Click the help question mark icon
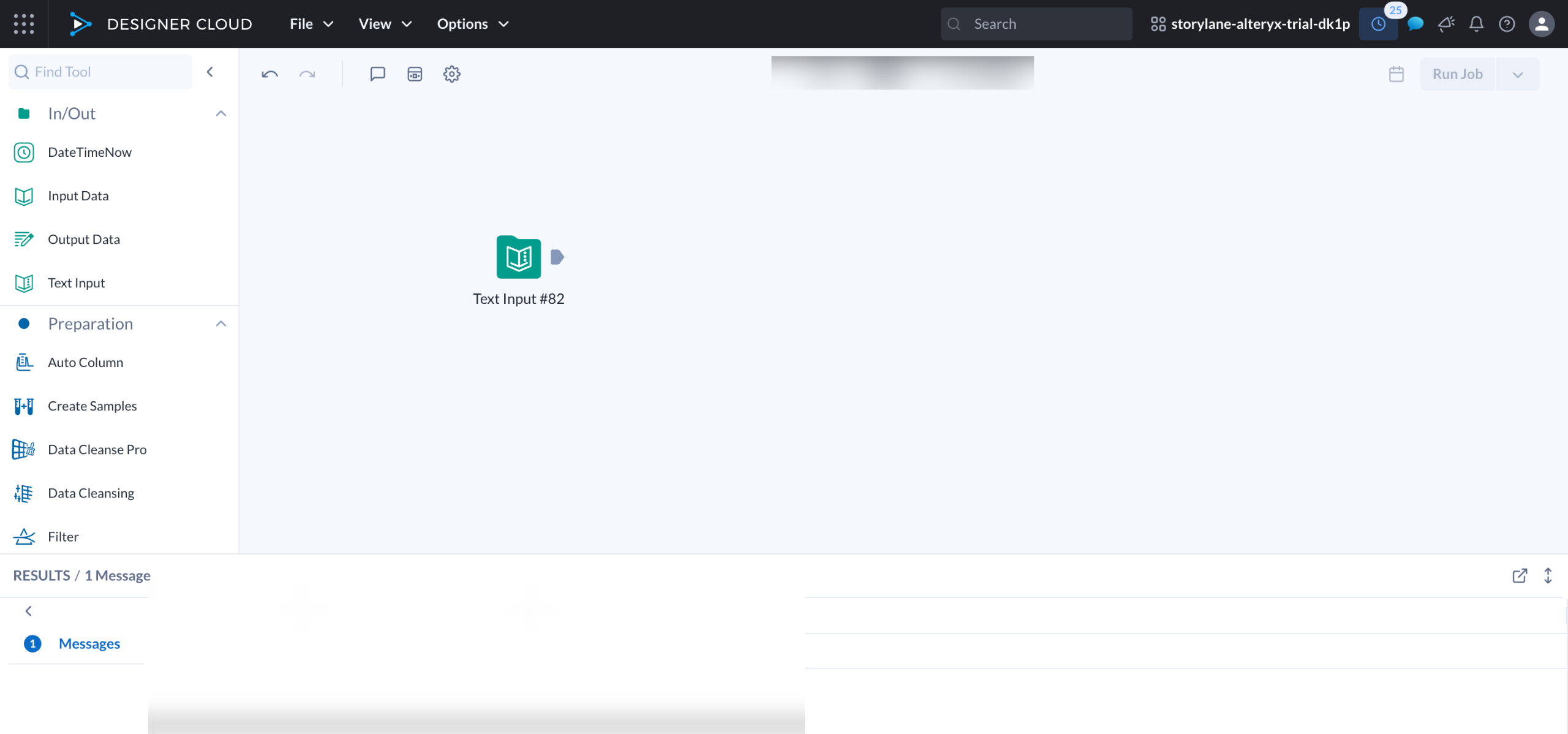The height and width of the screenshot is (734, 1568). pyautogui.click(x=1507, y=24)
